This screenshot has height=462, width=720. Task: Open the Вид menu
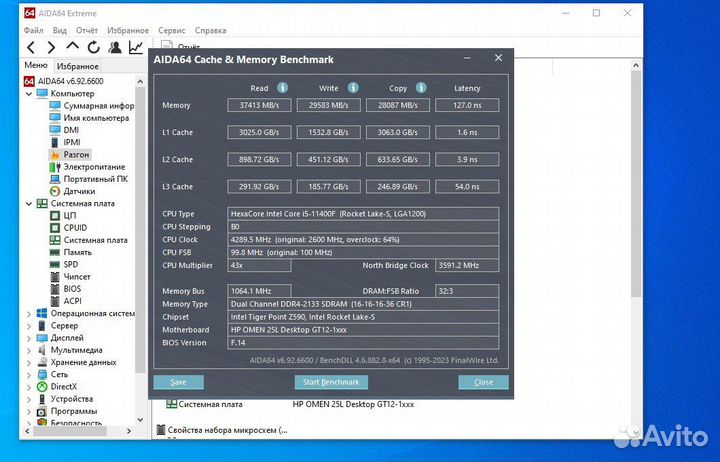pos(60,30)
